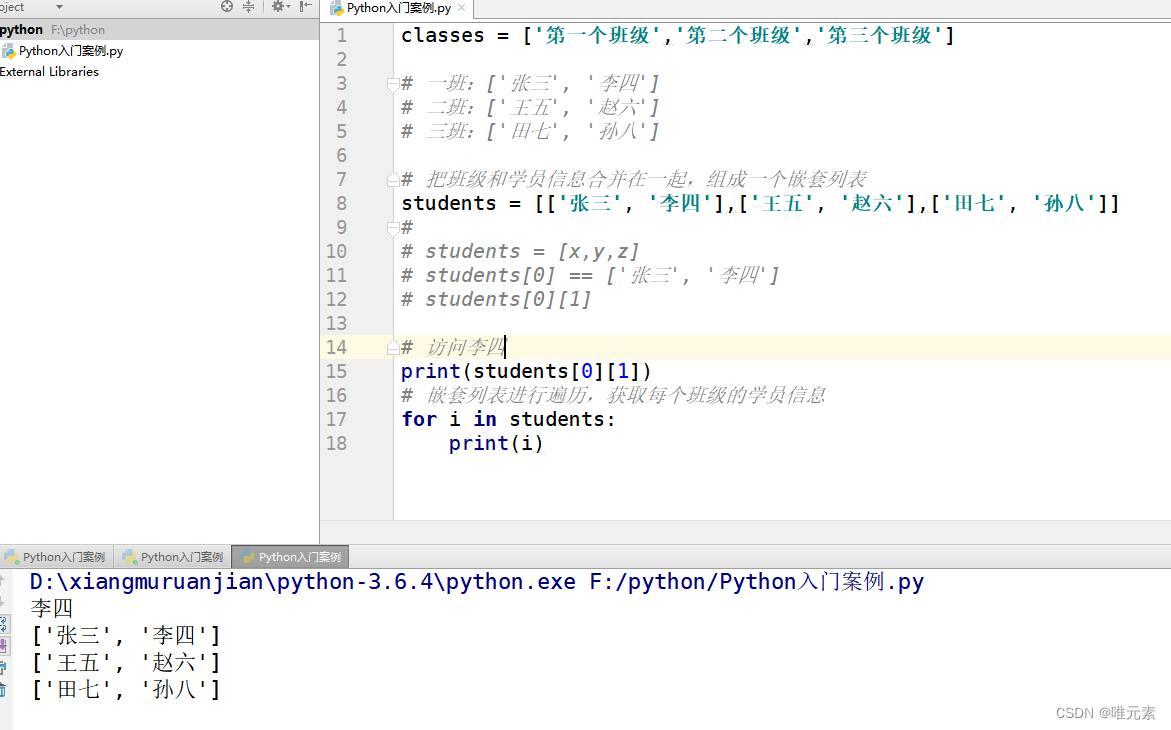
Task: Click console output ['田七', '孙八']
Action: pyautogui.click(x=126, y=689)
